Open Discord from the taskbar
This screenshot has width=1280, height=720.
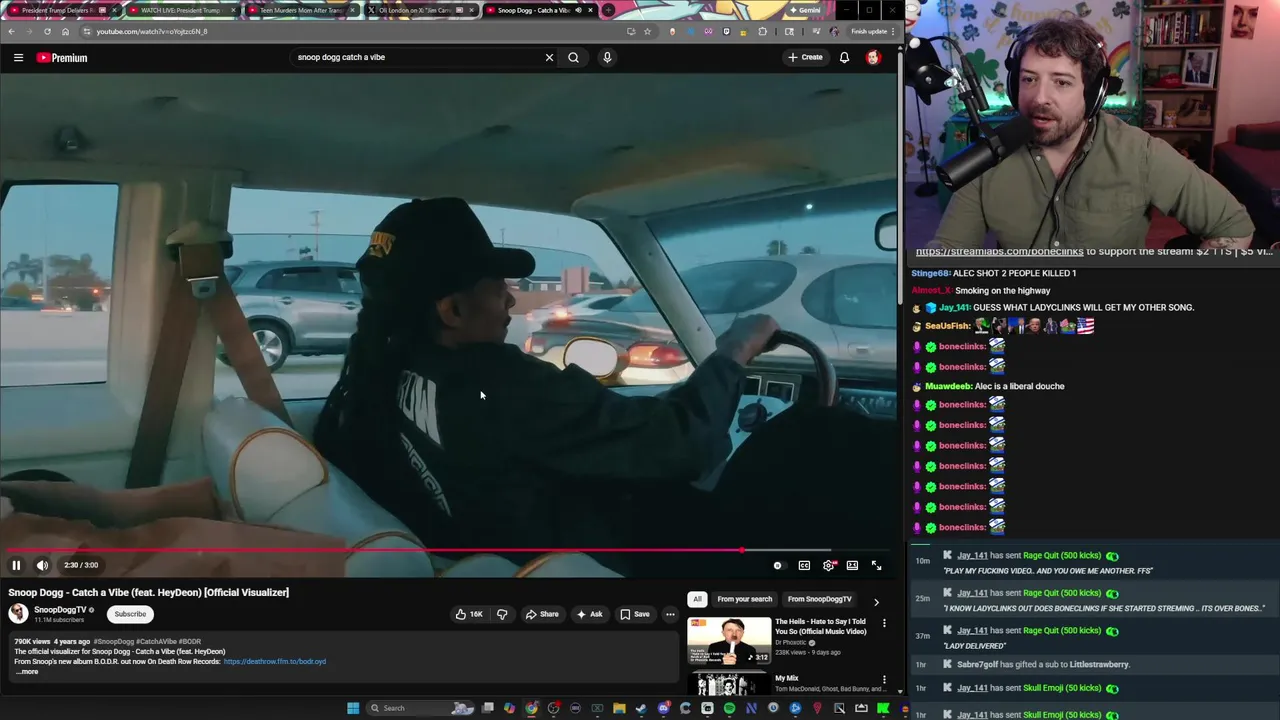(x=663, y=708)
